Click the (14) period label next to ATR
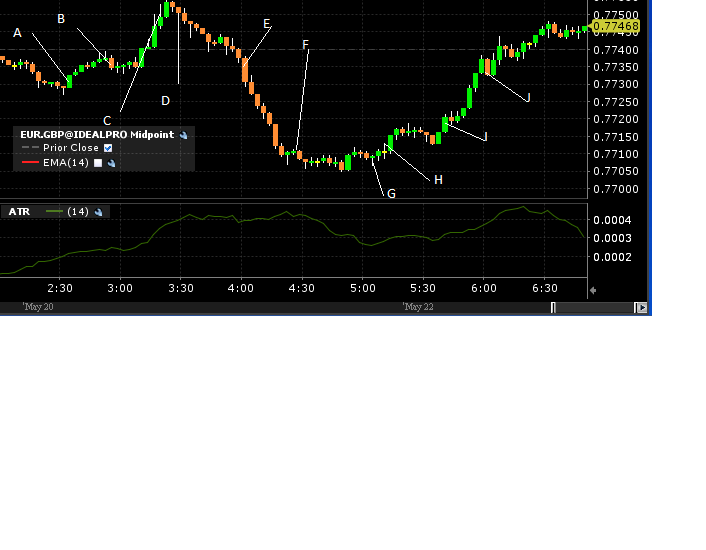 pyautogui.click(x=78, y=212)
